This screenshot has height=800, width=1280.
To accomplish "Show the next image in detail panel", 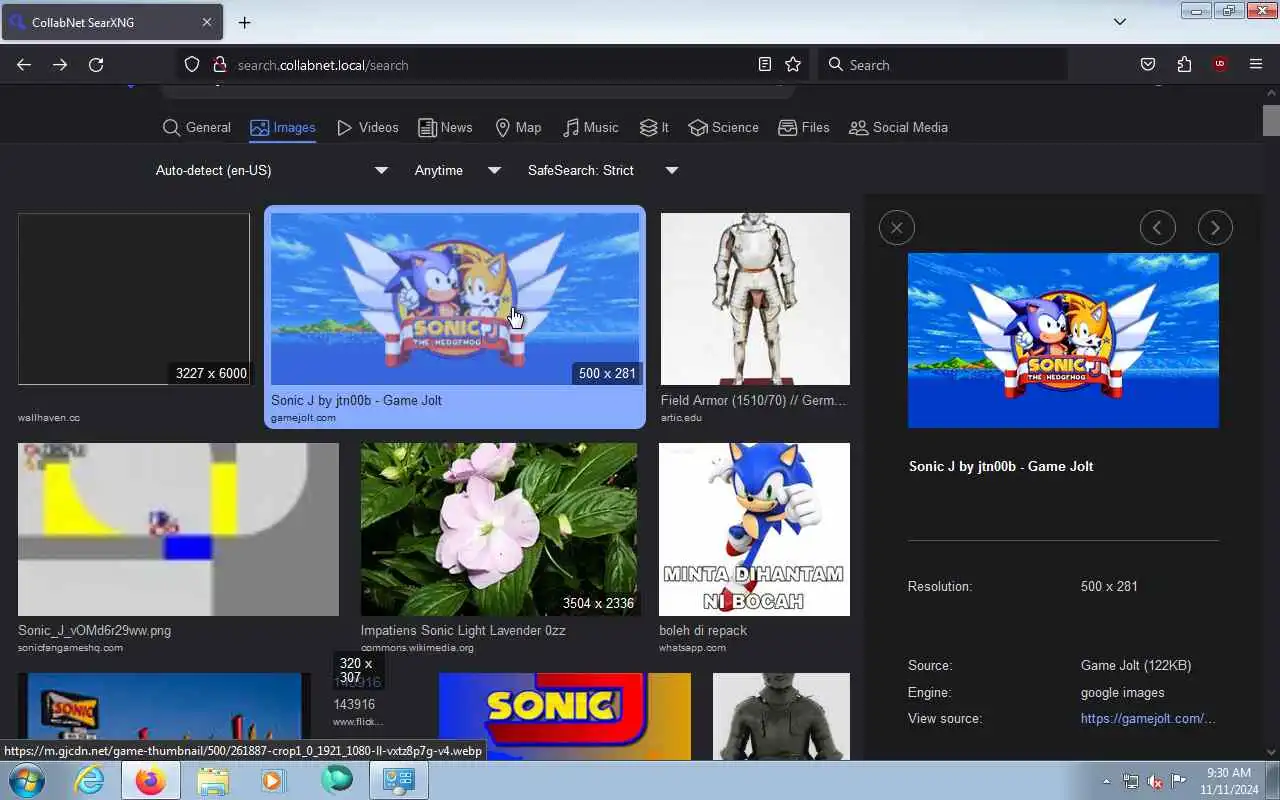I will coord(1215,228).
